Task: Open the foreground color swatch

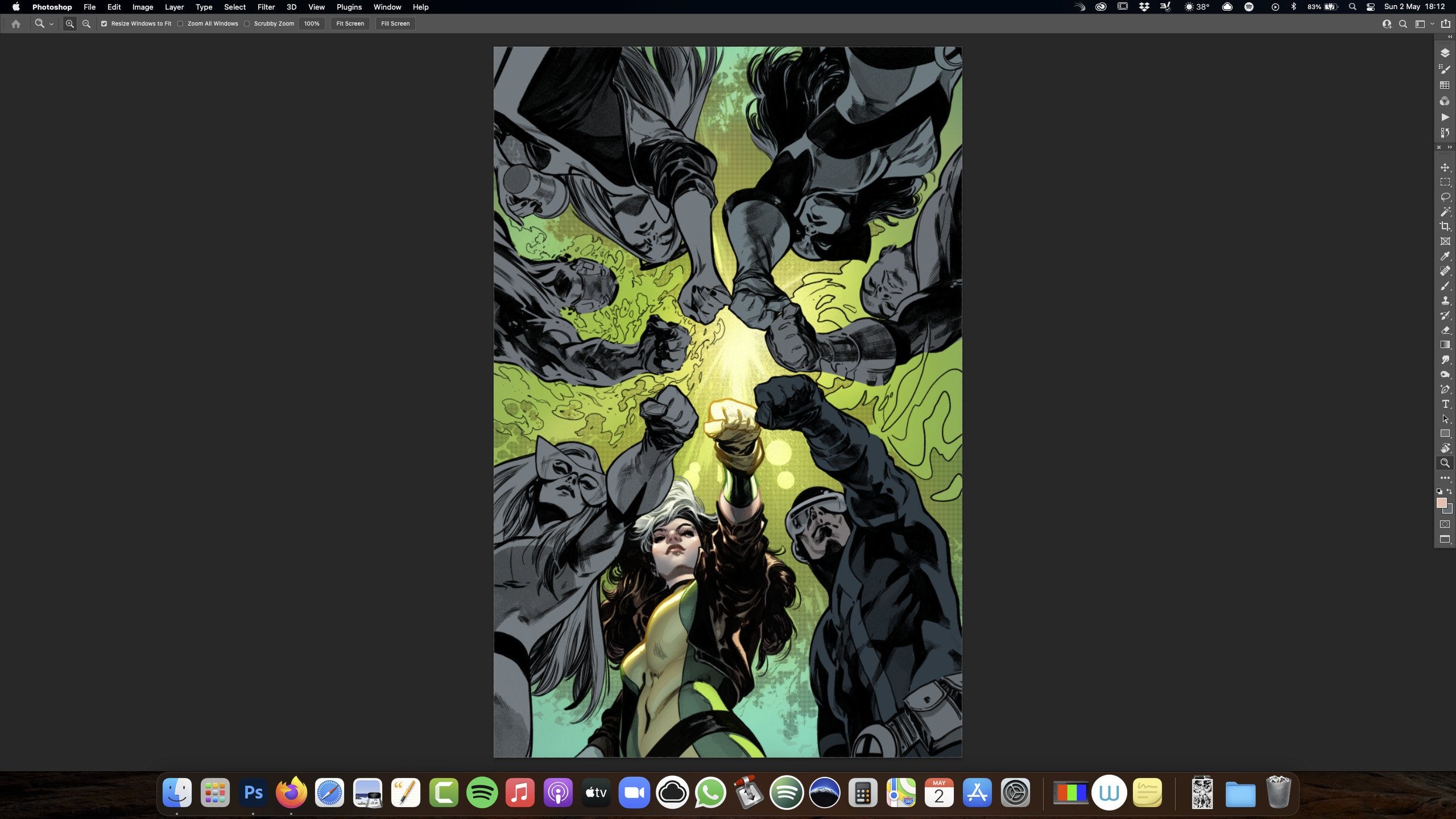Action: coord(1441,503)
